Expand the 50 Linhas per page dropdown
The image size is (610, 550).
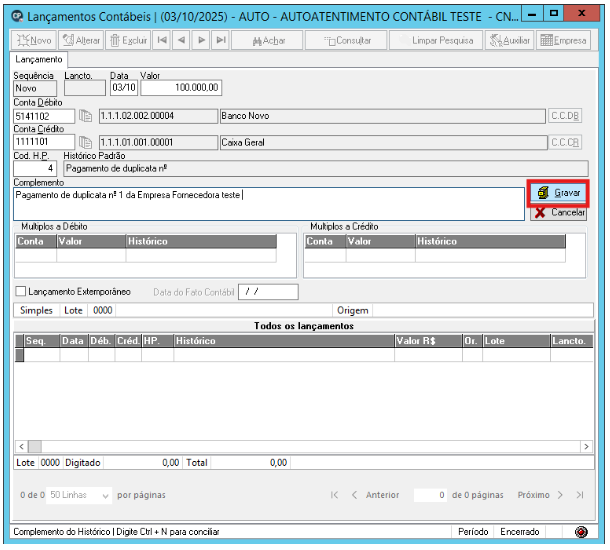79,495
